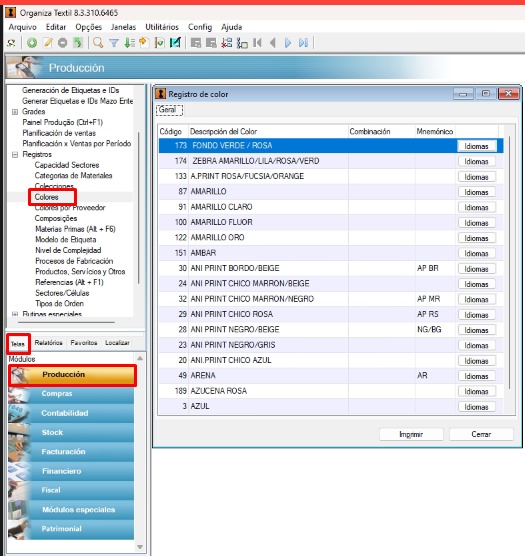This screenshot has width=525, height=556.
Task: Click the pencil edit record icon
Action: (48, 43)
